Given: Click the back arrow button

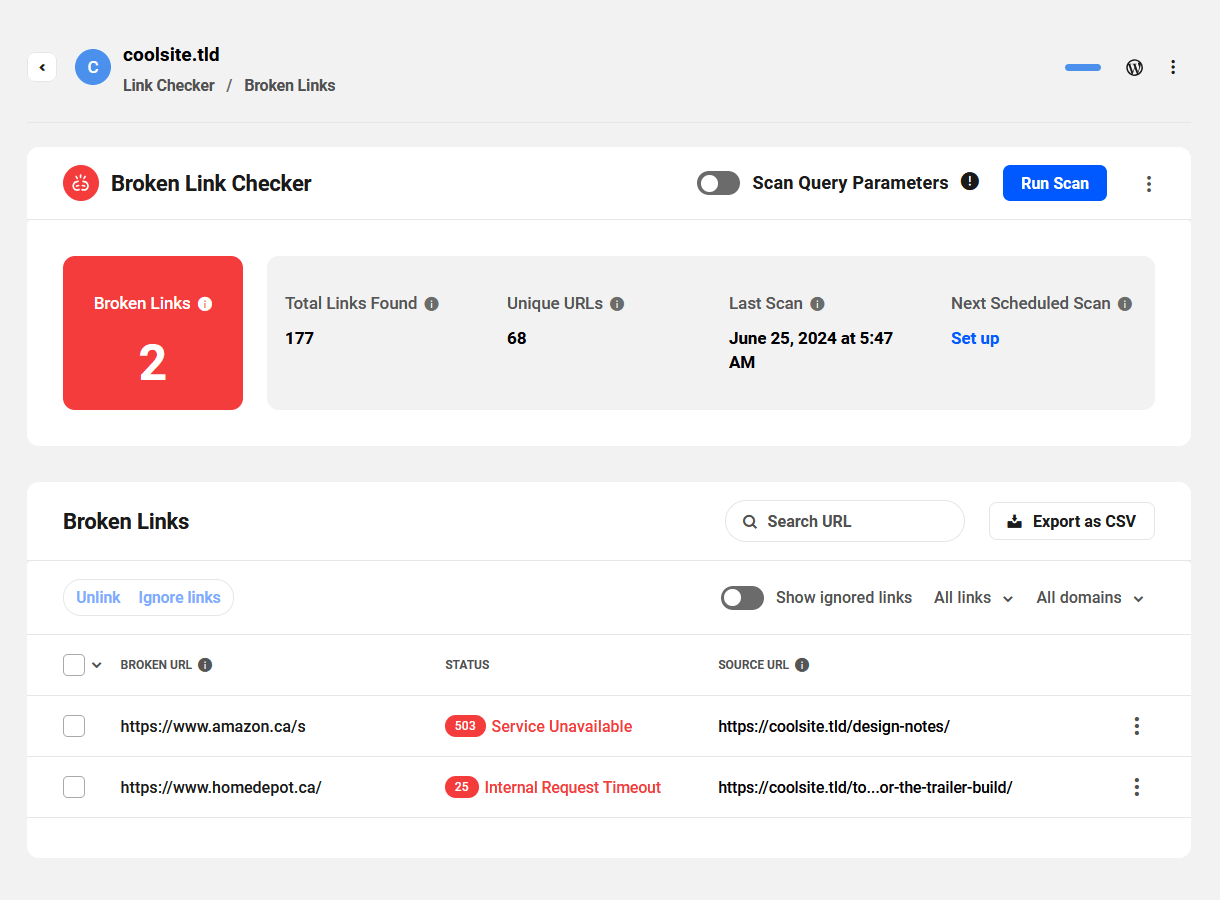Looking at the screenshot, I should point(42,67).
